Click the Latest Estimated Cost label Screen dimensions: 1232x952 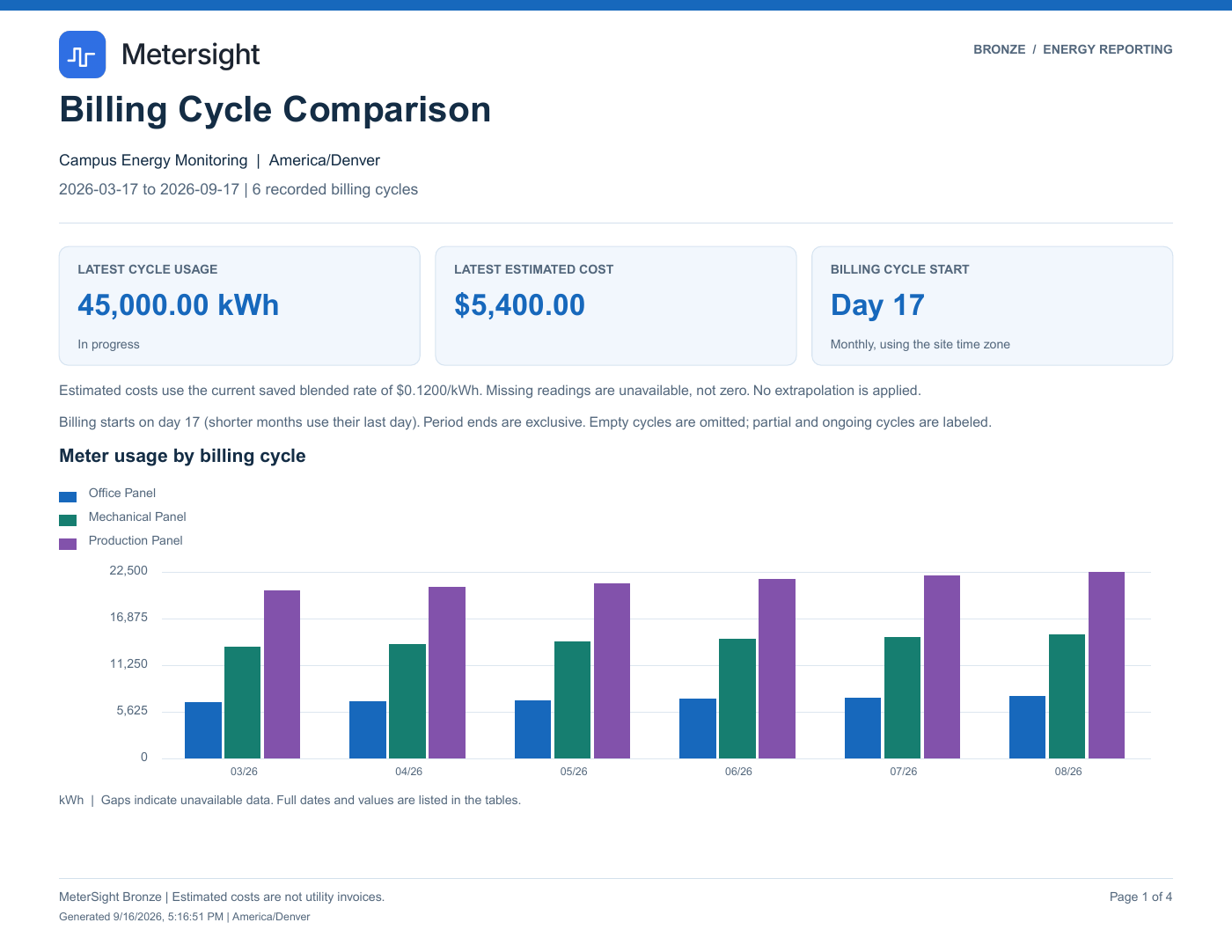tap(533, 269)
